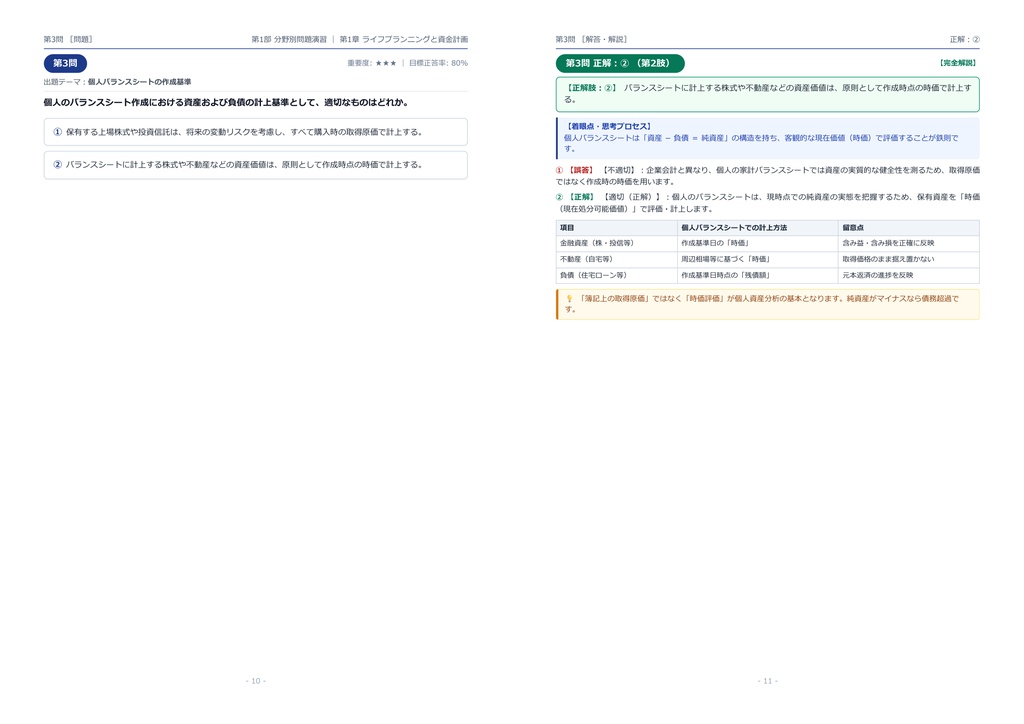This screenshot has height=724, width=1024.
Task: Click the 【完全解説】 label
Action: (x=957, y=63)
